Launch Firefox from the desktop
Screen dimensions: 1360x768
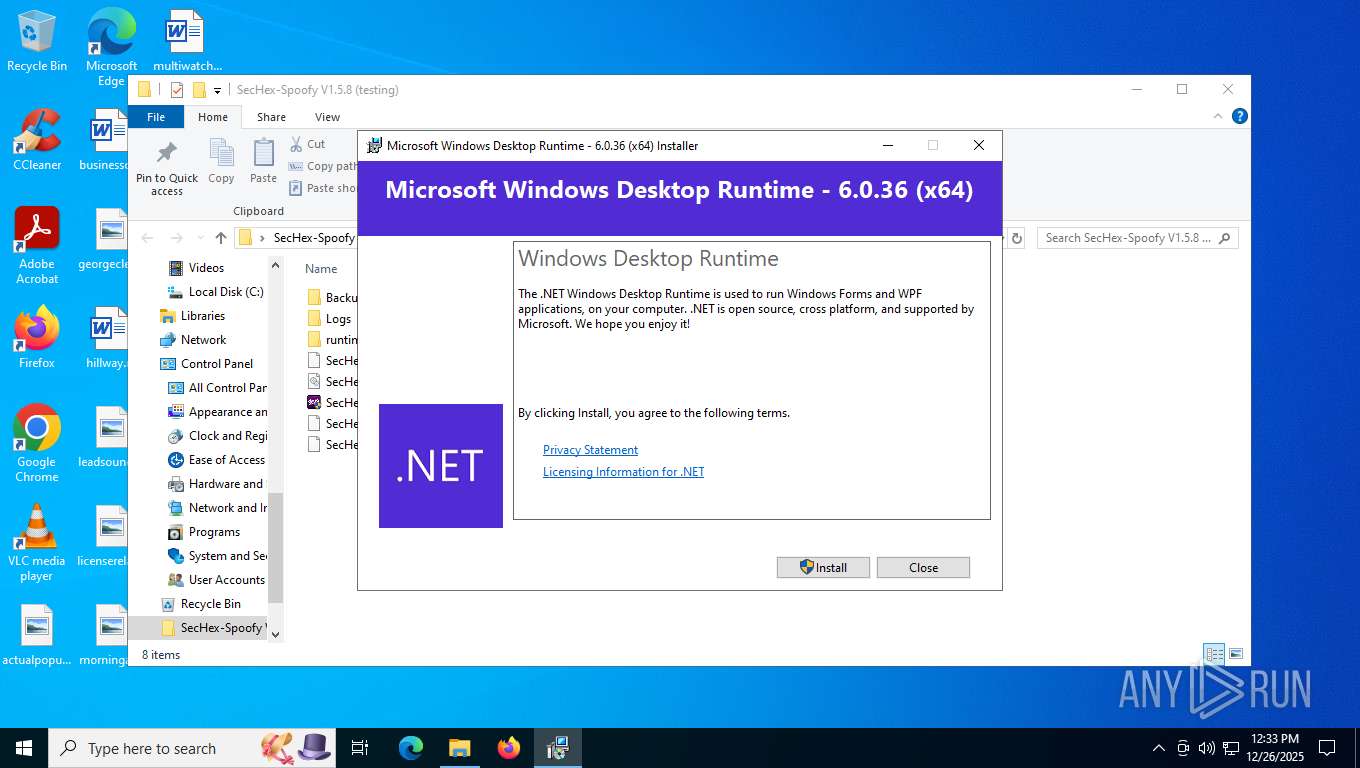tap(37, 337)
